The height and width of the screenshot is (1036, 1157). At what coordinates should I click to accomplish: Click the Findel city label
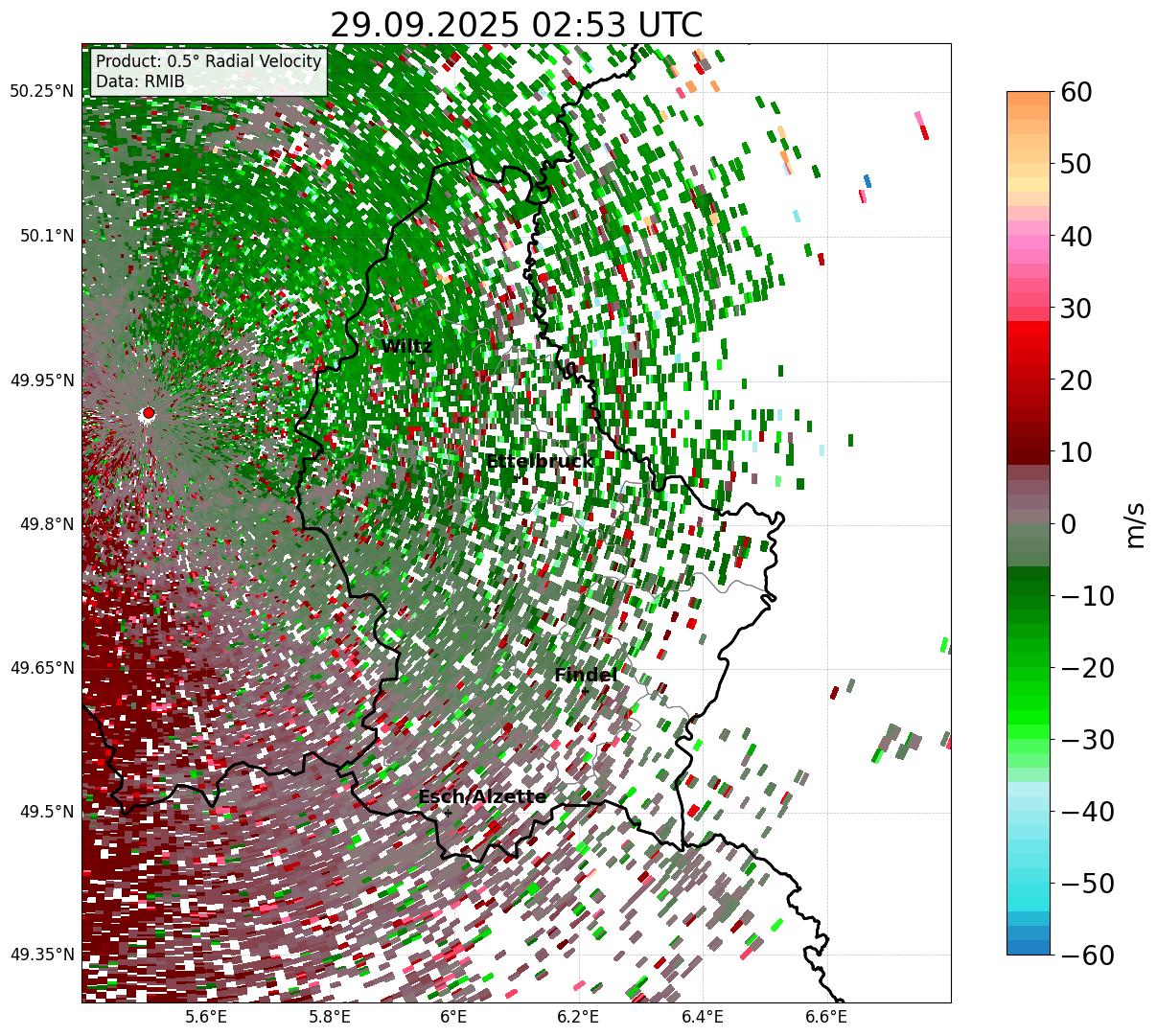(x=586, y=676)
